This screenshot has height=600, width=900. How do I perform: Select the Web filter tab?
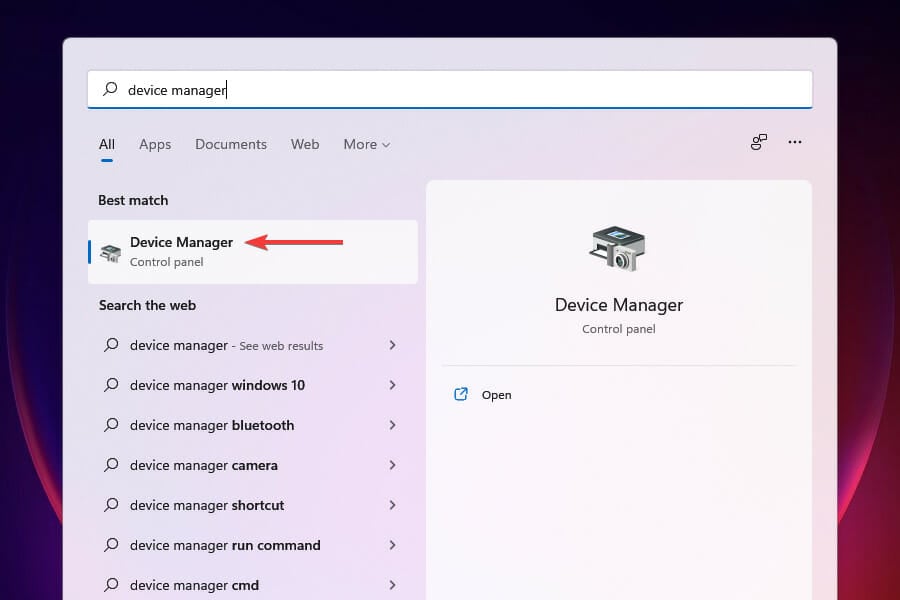click(305, 144)
